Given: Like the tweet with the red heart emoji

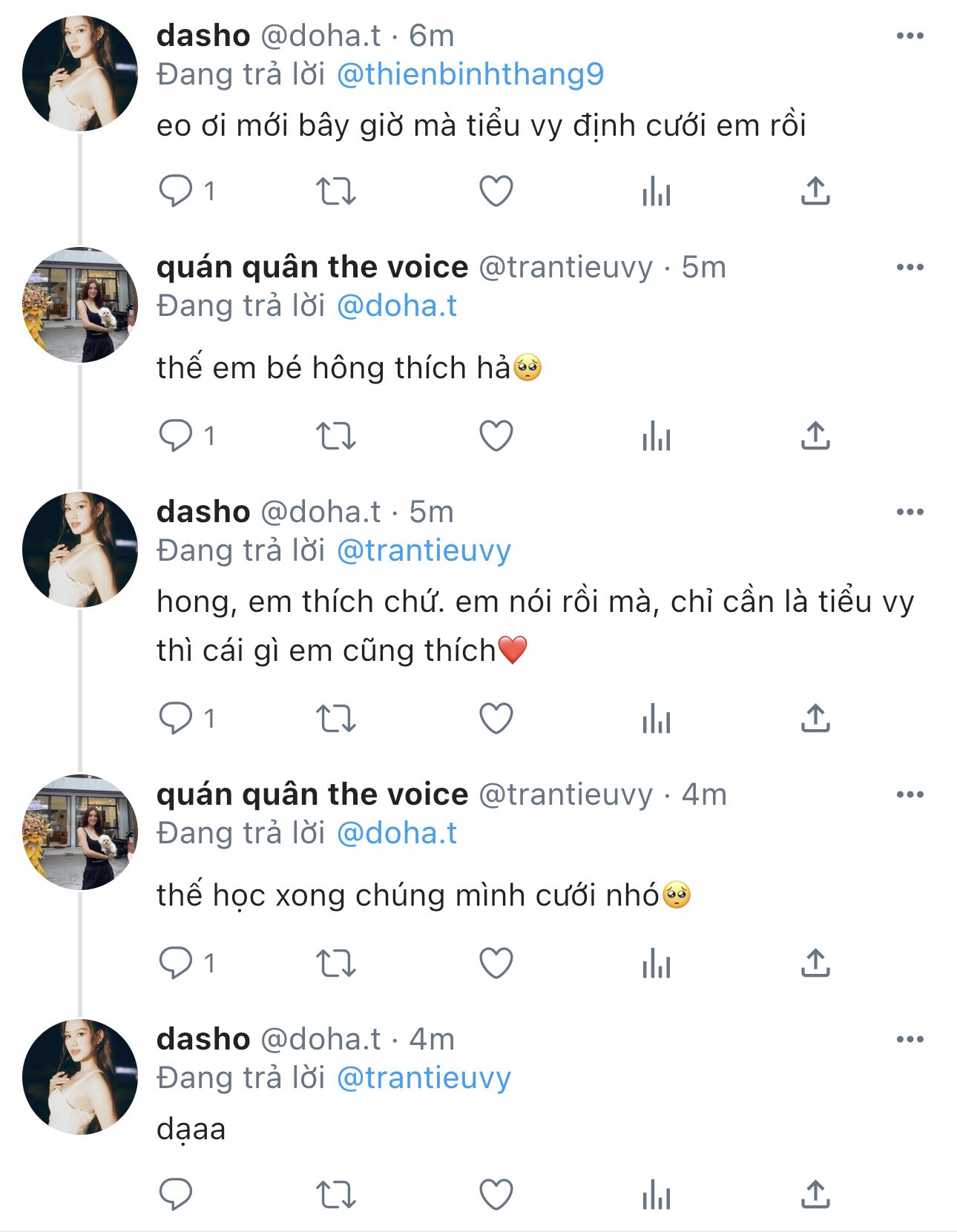Looking at the screenshot, I should (x=496, y=718).
